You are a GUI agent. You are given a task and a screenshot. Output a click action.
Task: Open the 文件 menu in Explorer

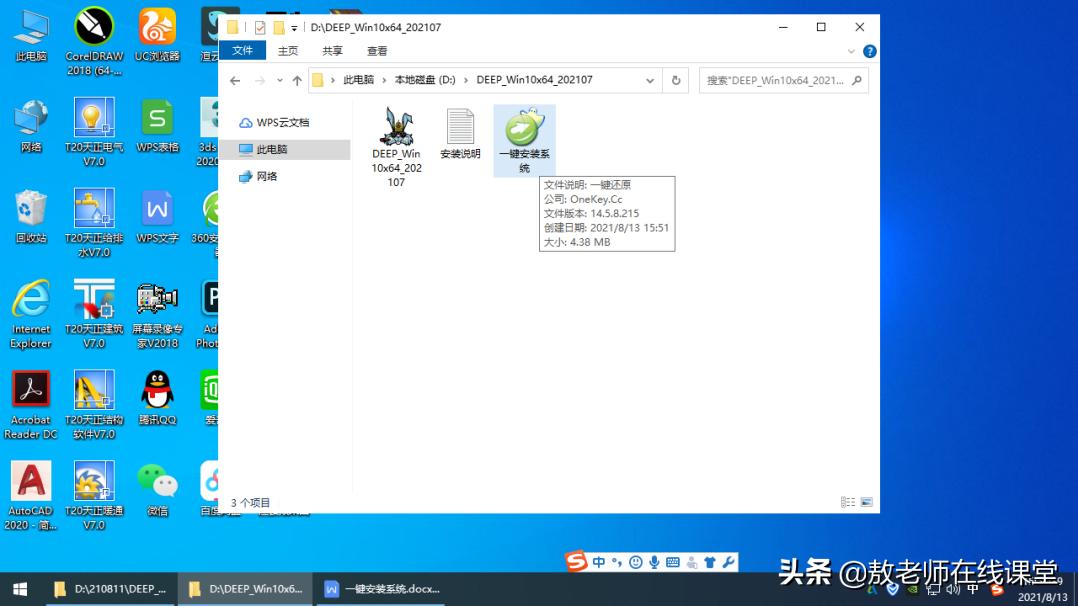[243, 50]
